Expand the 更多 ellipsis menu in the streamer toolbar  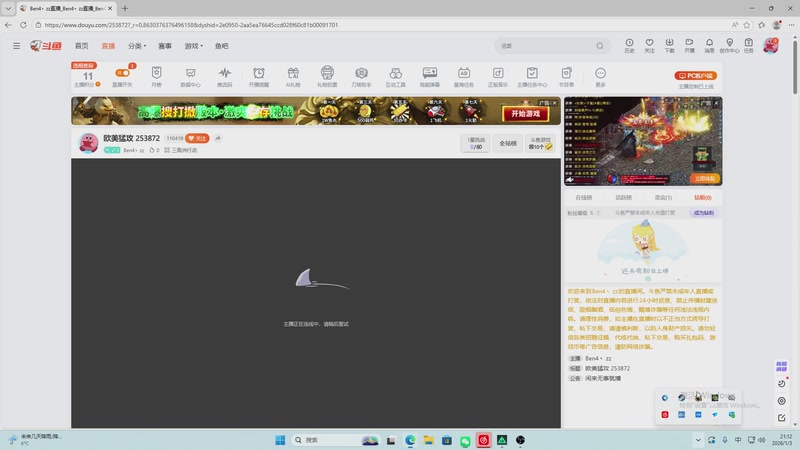coord(601,76)
